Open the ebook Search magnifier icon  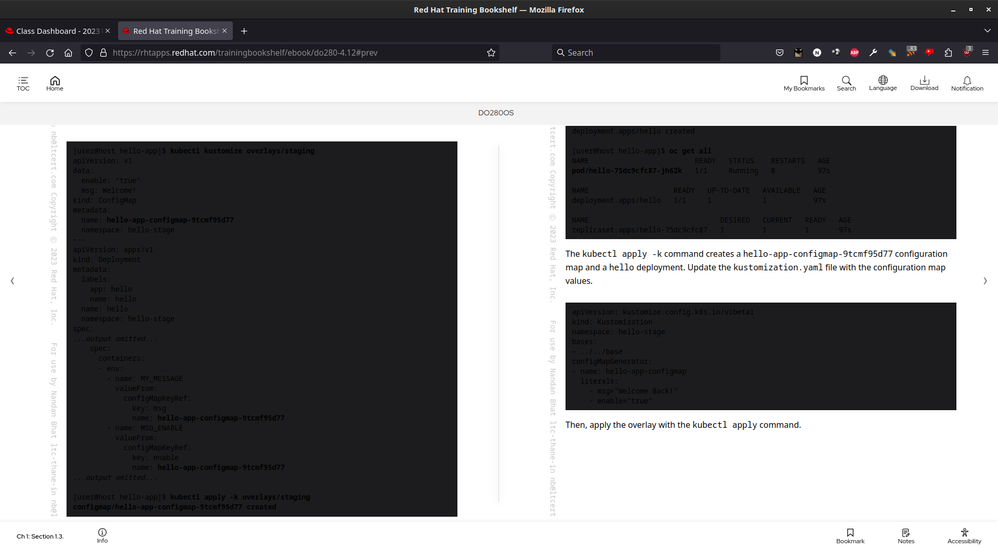846,83
